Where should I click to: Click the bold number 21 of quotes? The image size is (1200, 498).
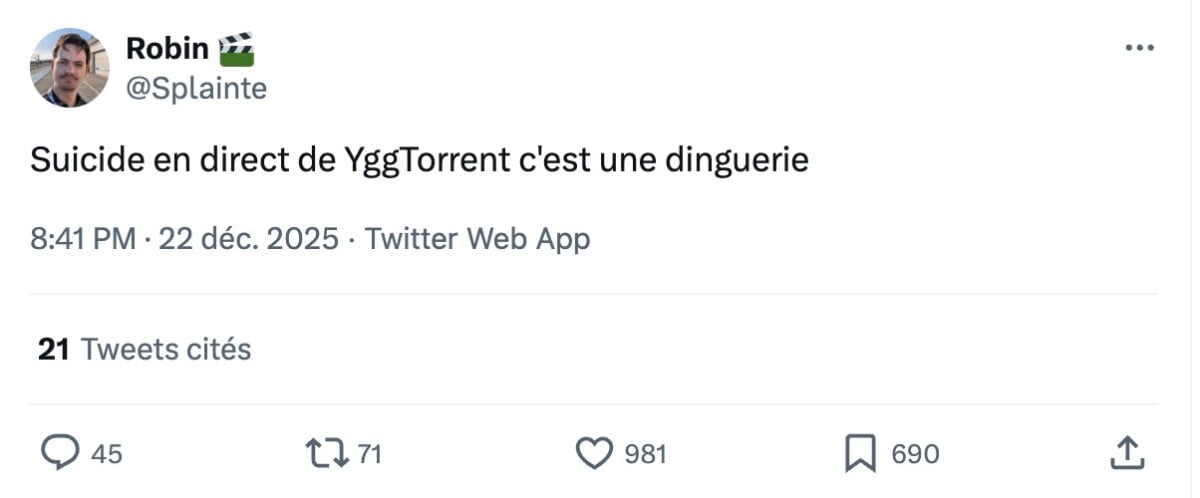click(52, 349)
